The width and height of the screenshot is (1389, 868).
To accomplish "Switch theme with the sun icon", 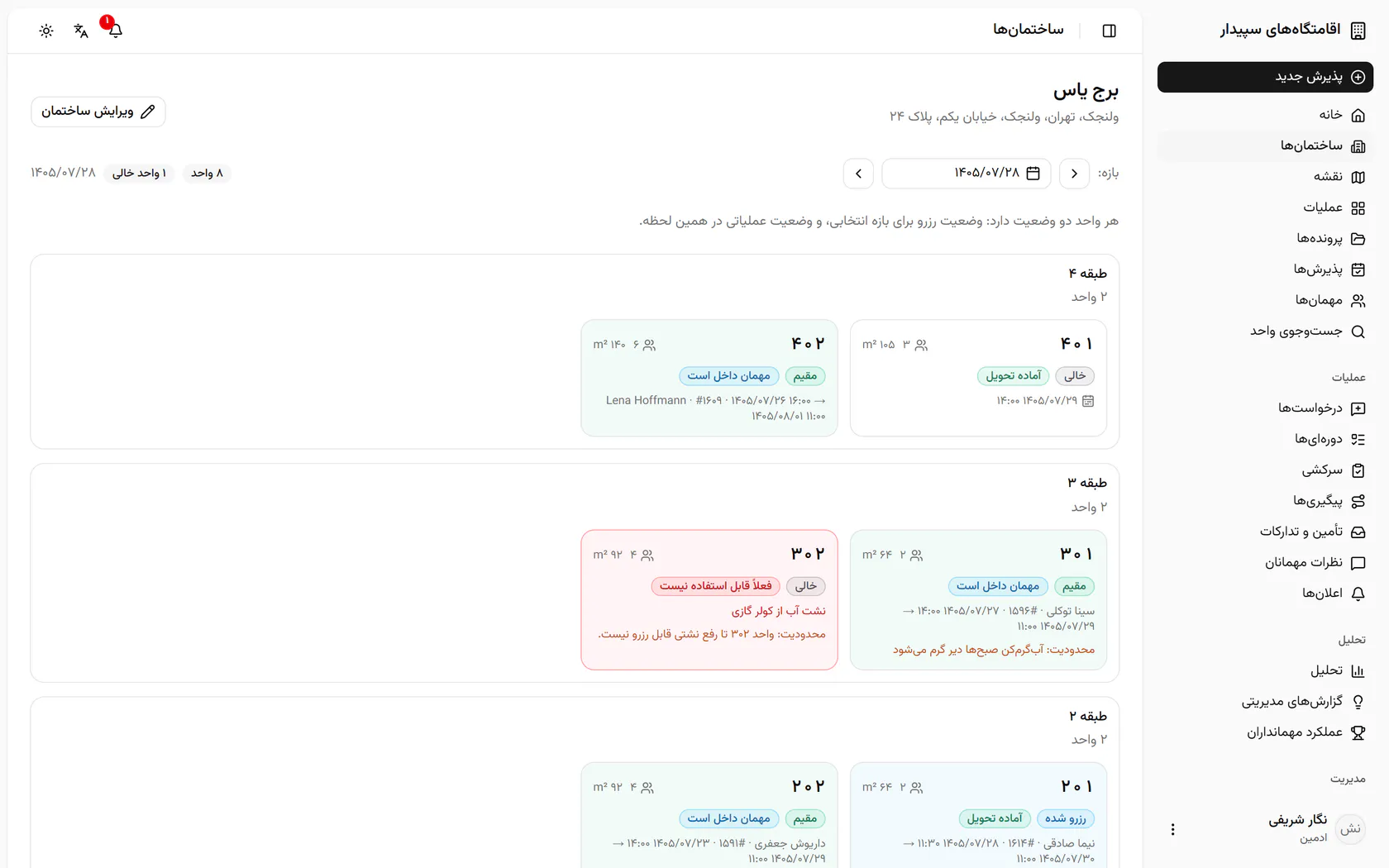I will (x=46, y=31).
